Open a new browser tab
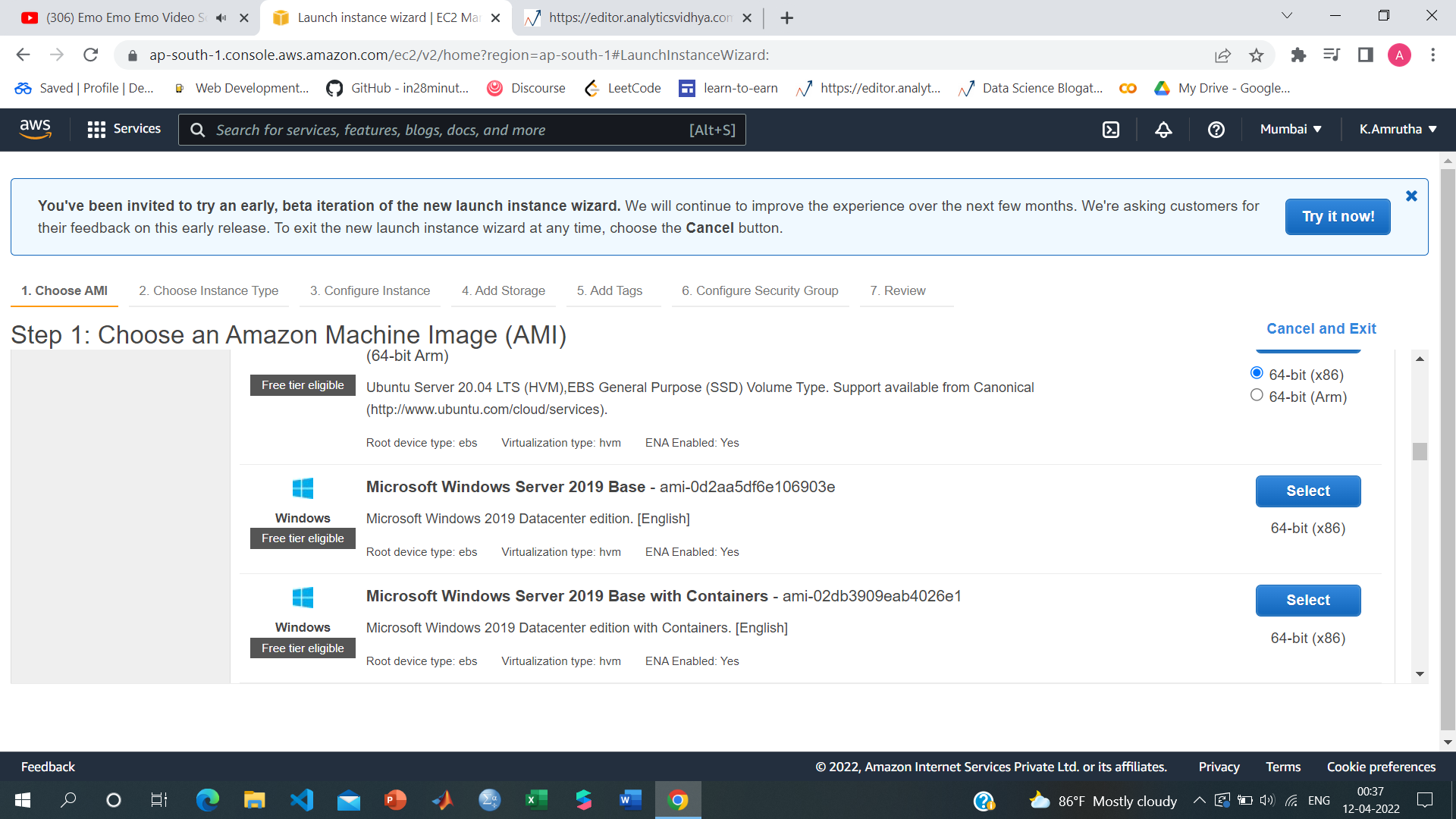Image resolution: width=1456 pixels, height=819 pixels. (787, 17)
